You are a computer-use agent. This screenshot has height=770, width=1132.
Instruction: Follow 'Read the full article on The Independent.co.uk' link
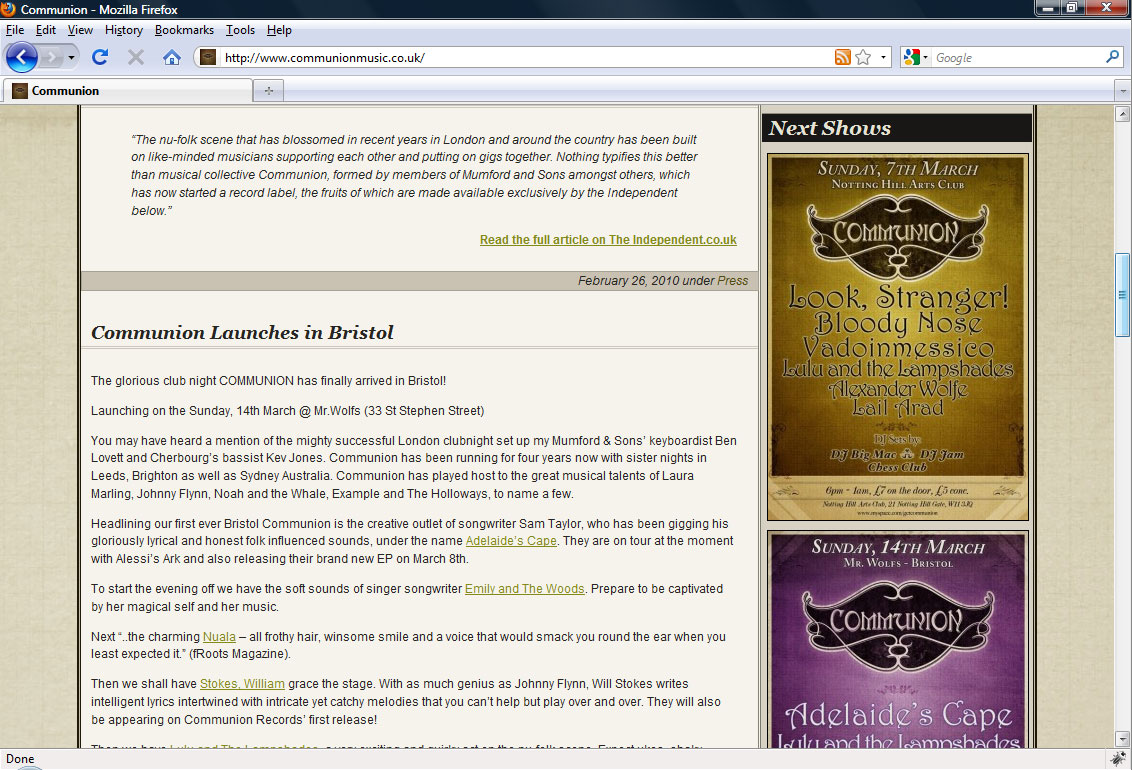[x=608, y=240]
